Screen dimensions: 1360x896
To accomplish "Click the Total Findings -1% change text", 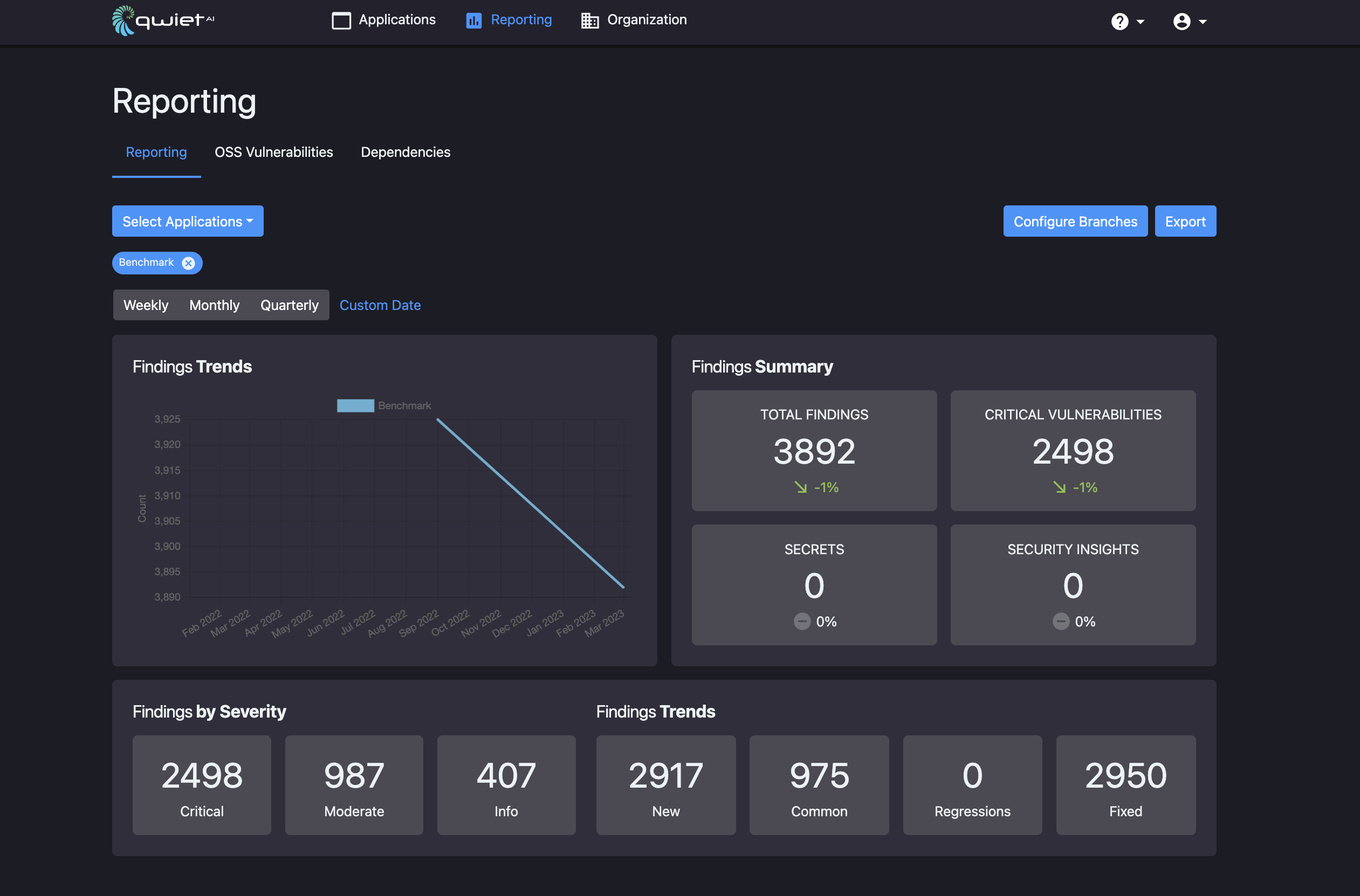I will click(826, 487).
